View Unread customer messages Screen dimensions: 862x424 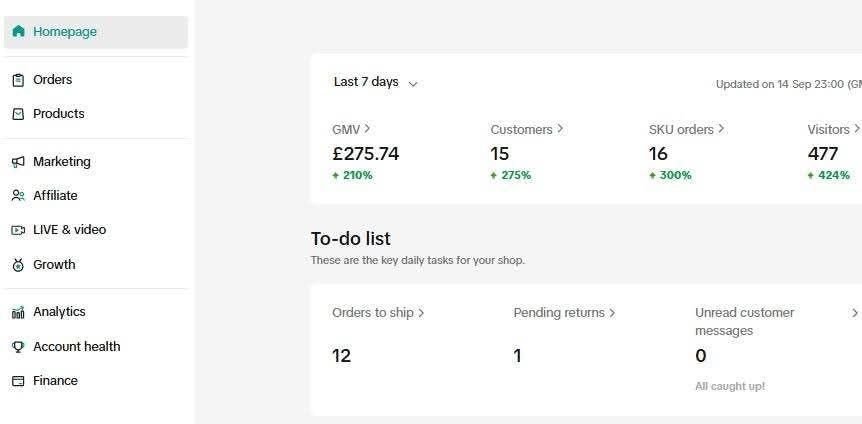tap(744, 321)
